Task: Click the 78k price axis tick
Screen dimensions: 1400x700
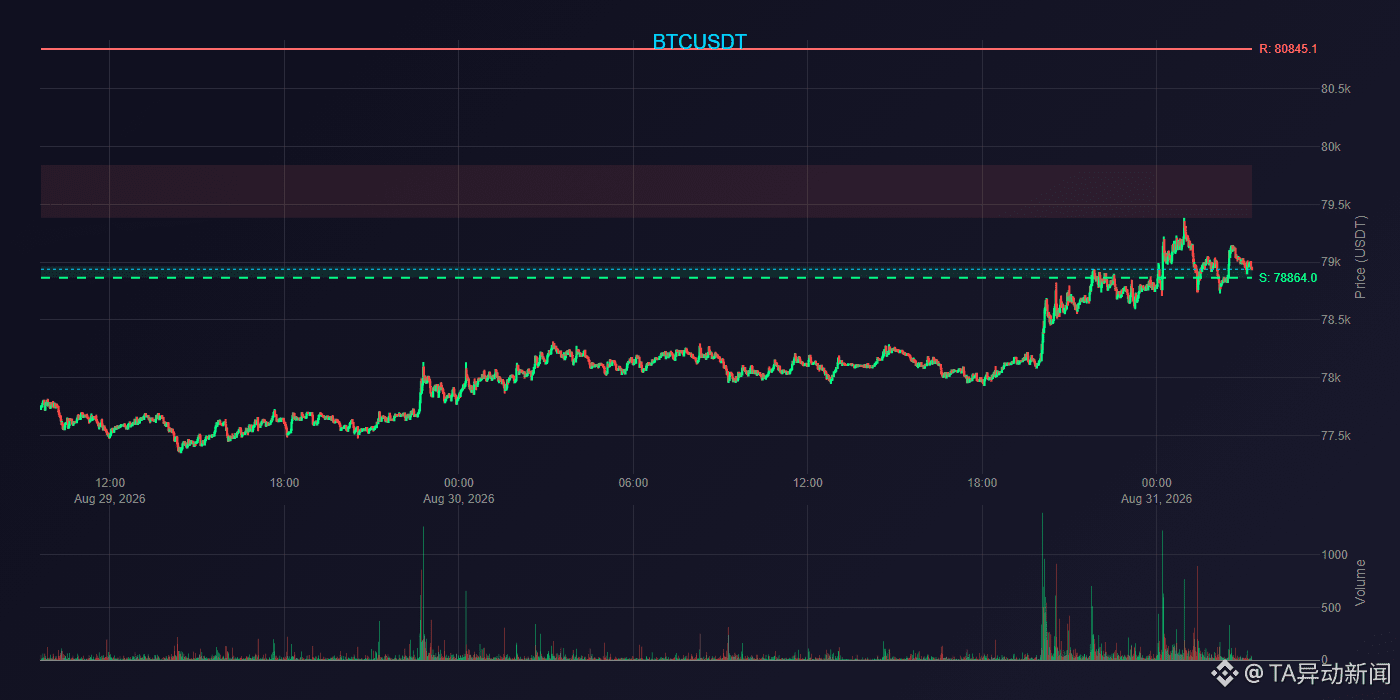Action: [x=1331, y=378]
